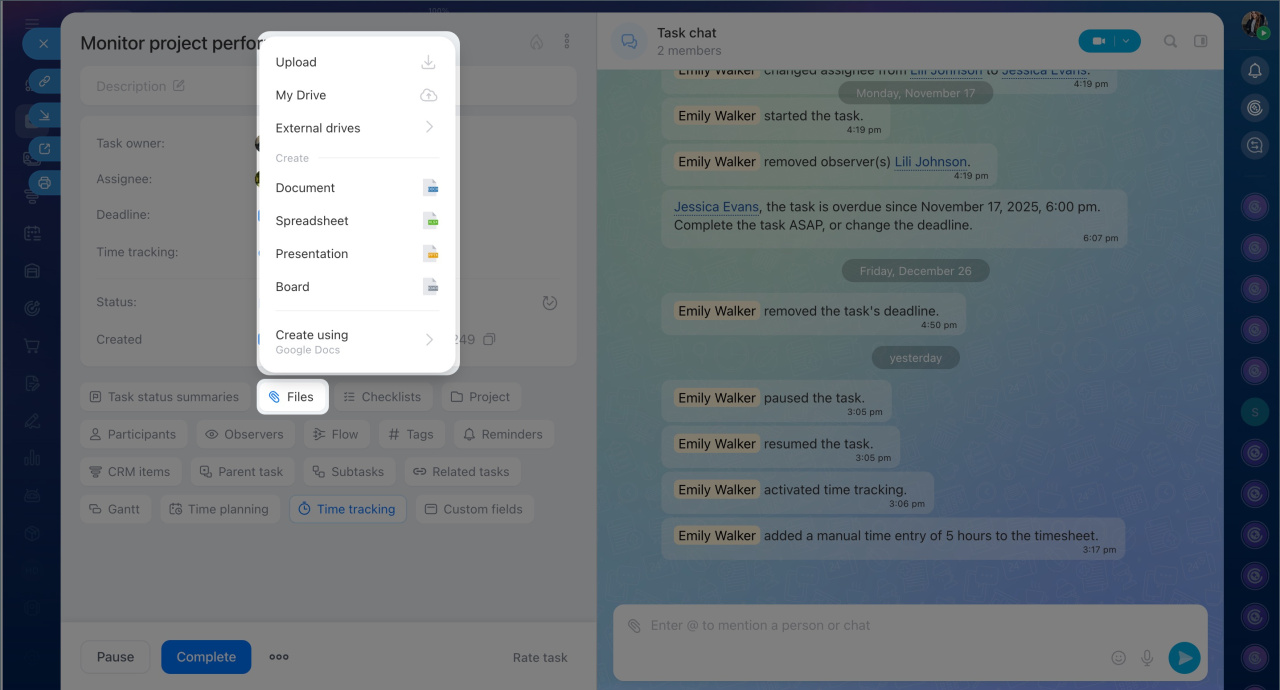Select My Drive in files menu
Screen dimensions: 1280x690
click(356, 95)
